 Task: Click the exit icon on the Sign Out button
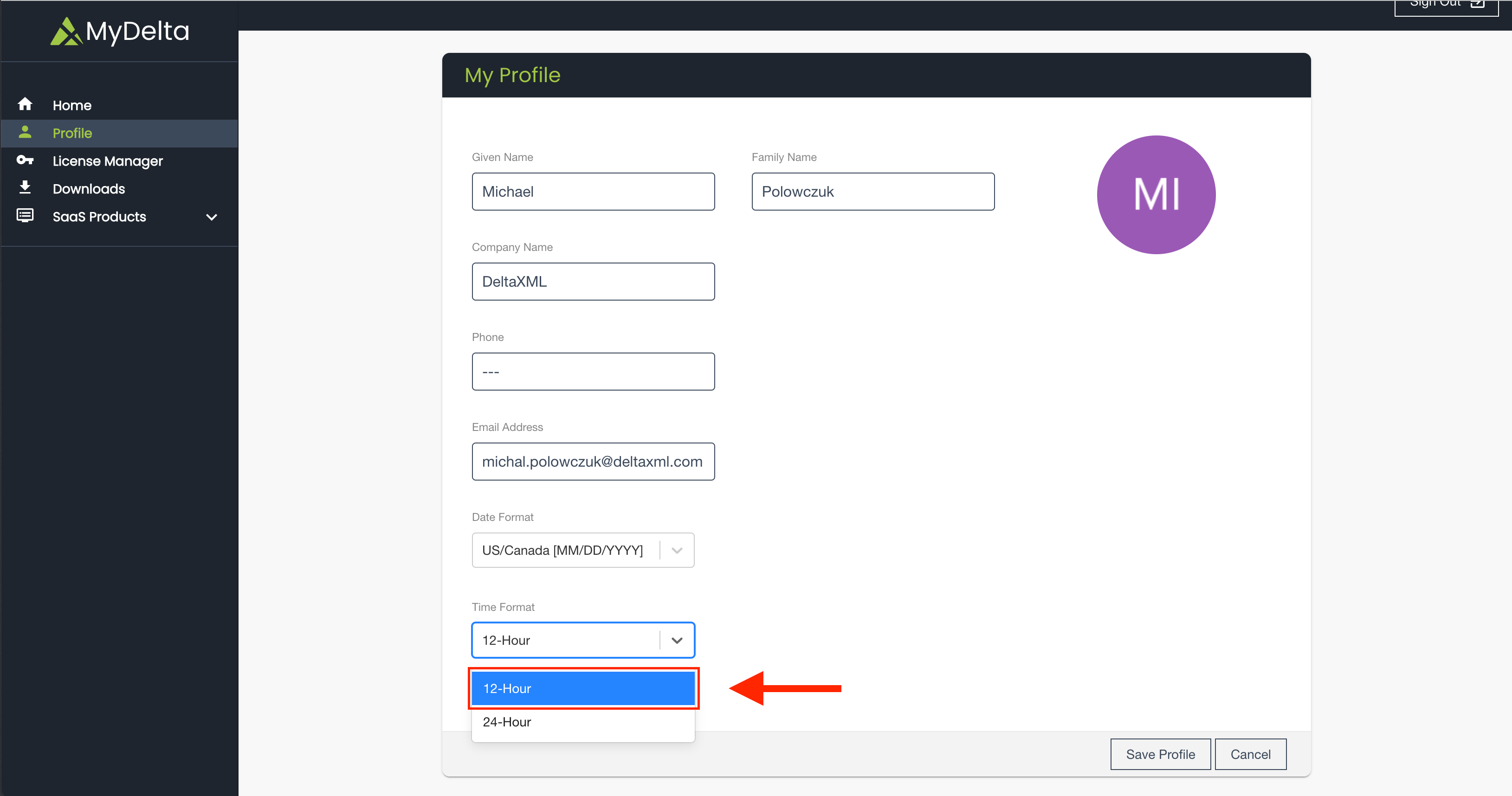tap(1476, 5)
